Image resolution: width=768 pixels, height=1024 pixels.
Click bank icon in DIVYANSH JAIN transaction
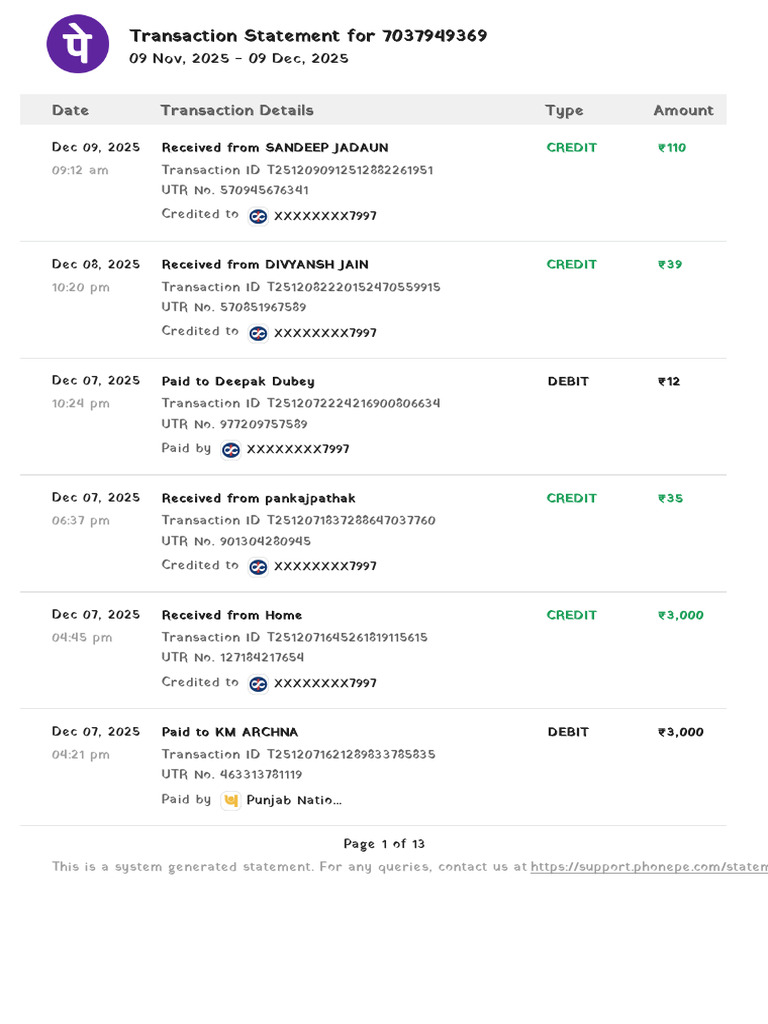[258, 333]
